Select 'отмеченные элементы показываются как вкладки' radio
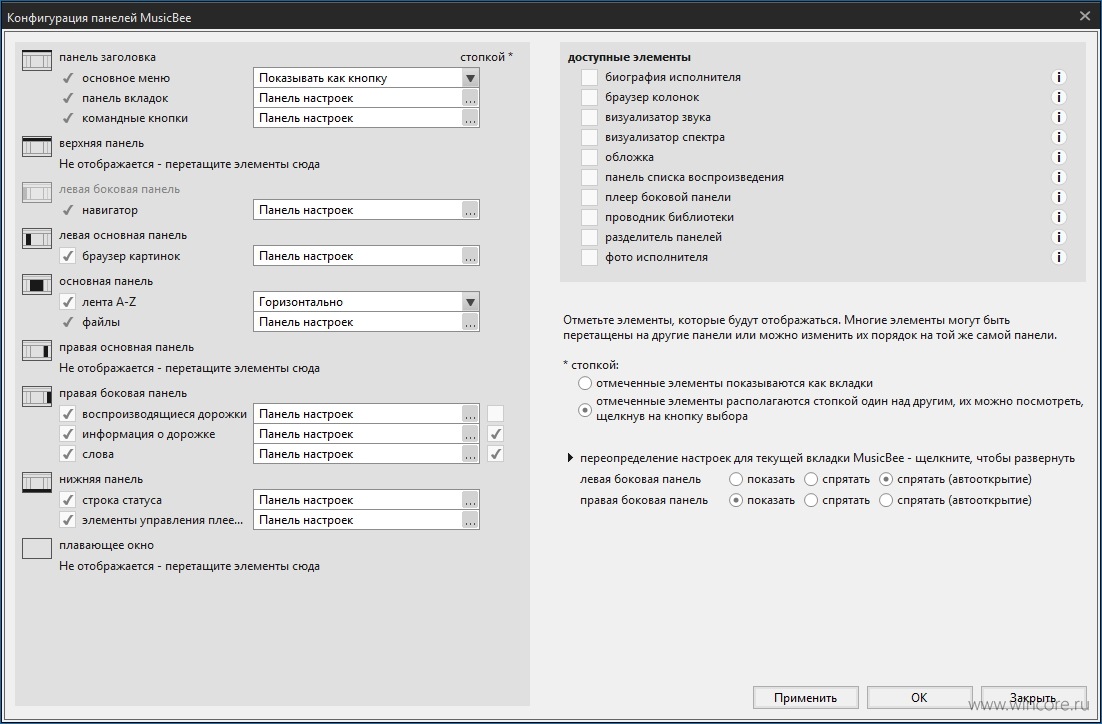1102x724 pixels. pos(585,384)
